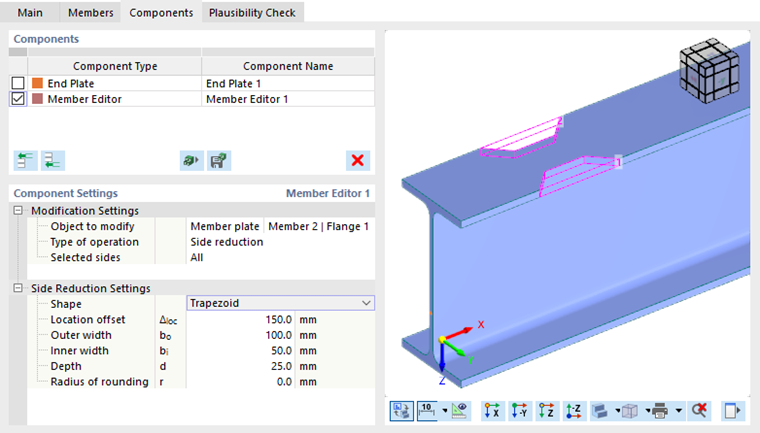Image resolution: width=760 pixels, height=433 pixels.
Task: Set view in -Y direction
Action: pos(519,411)
